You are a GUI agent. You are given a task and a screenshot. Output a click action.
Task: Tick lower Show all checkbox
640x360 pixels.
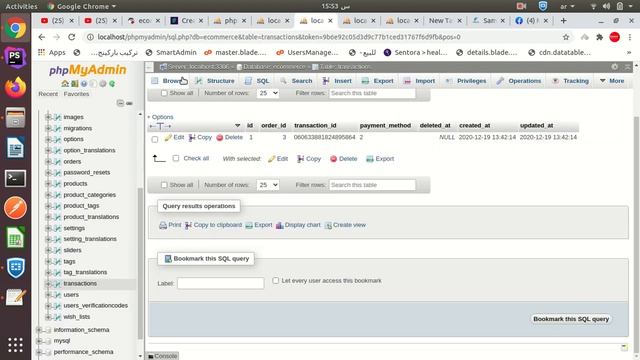click(164, 185)
